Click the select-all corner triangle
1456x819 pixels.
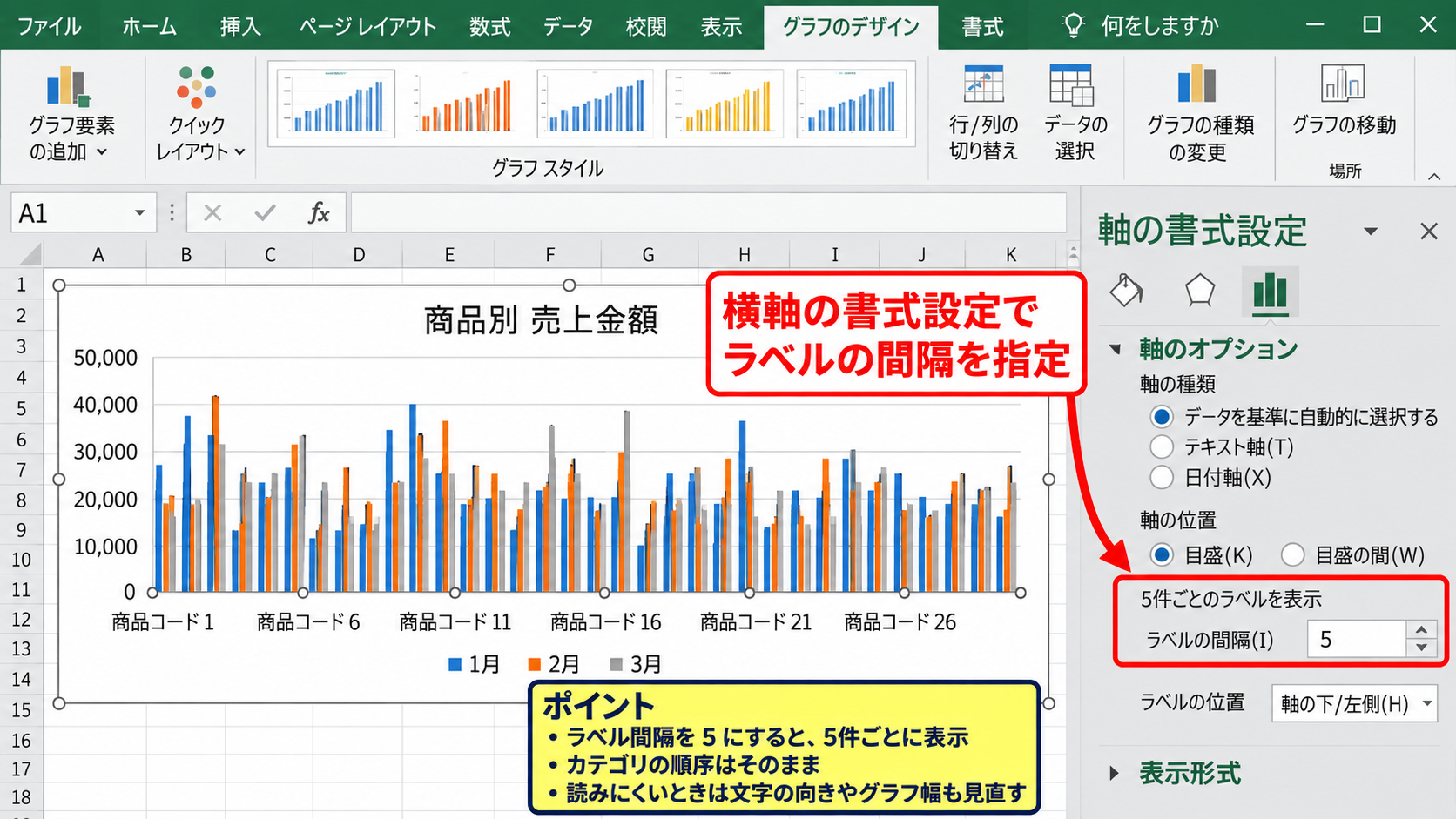tap(30, 254)
